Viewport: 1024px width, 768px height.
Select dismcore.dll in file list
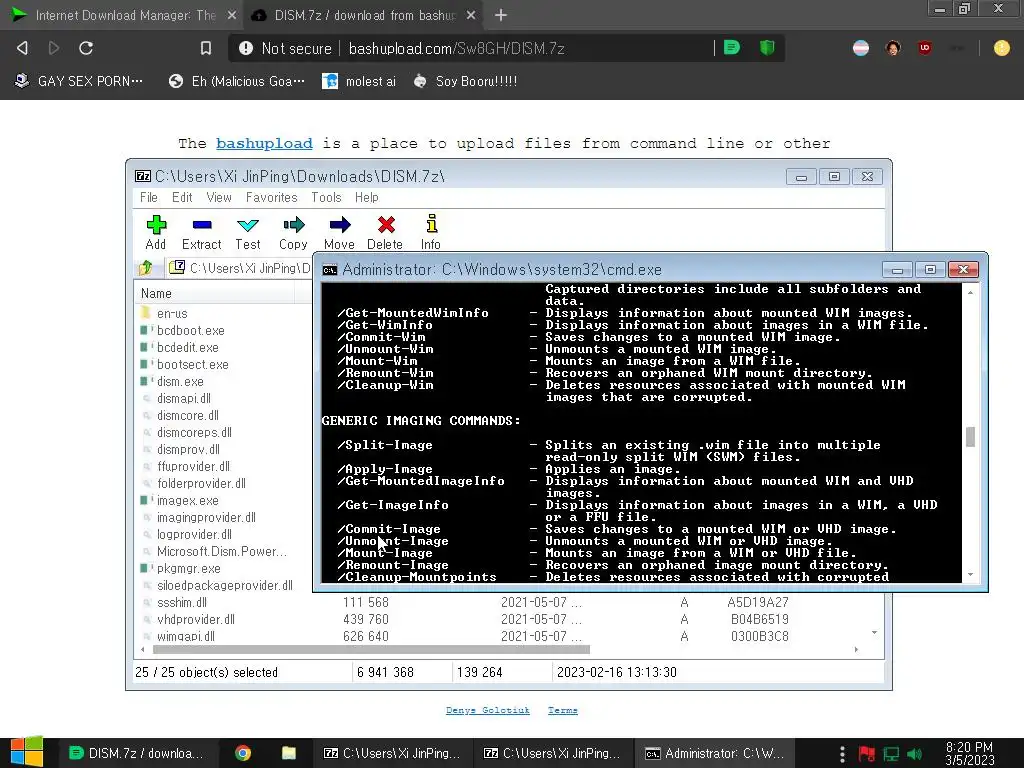coord(187,415)
